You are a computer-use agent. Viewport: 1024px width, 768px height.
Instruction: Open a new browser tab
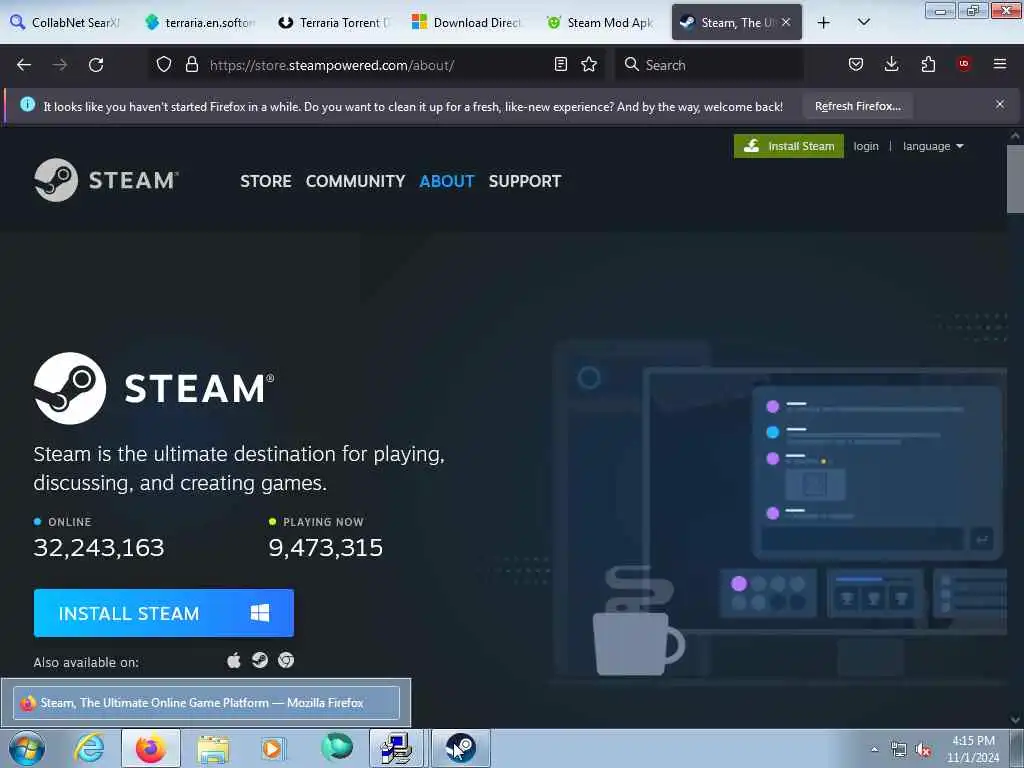click(x=824, y=23)
